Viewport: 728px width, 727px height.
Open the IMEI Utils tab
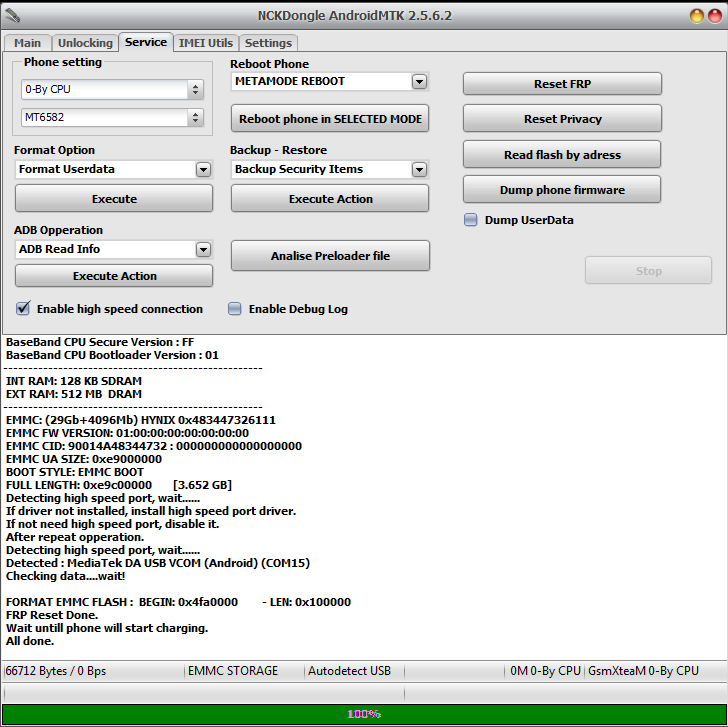(x=206, y=43)
